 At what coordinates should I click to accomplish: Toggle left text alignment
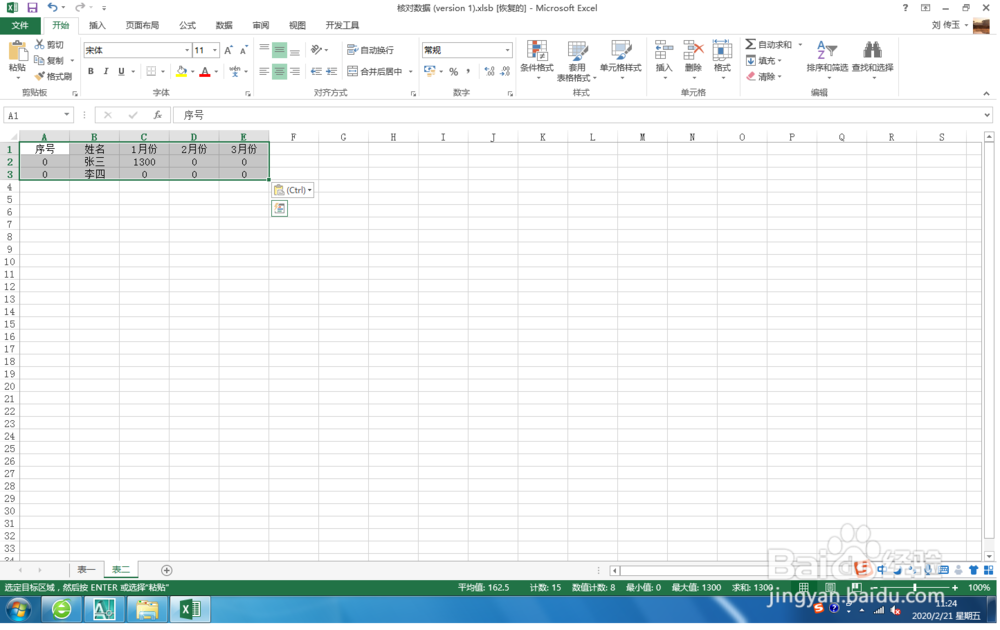[264, 71]
